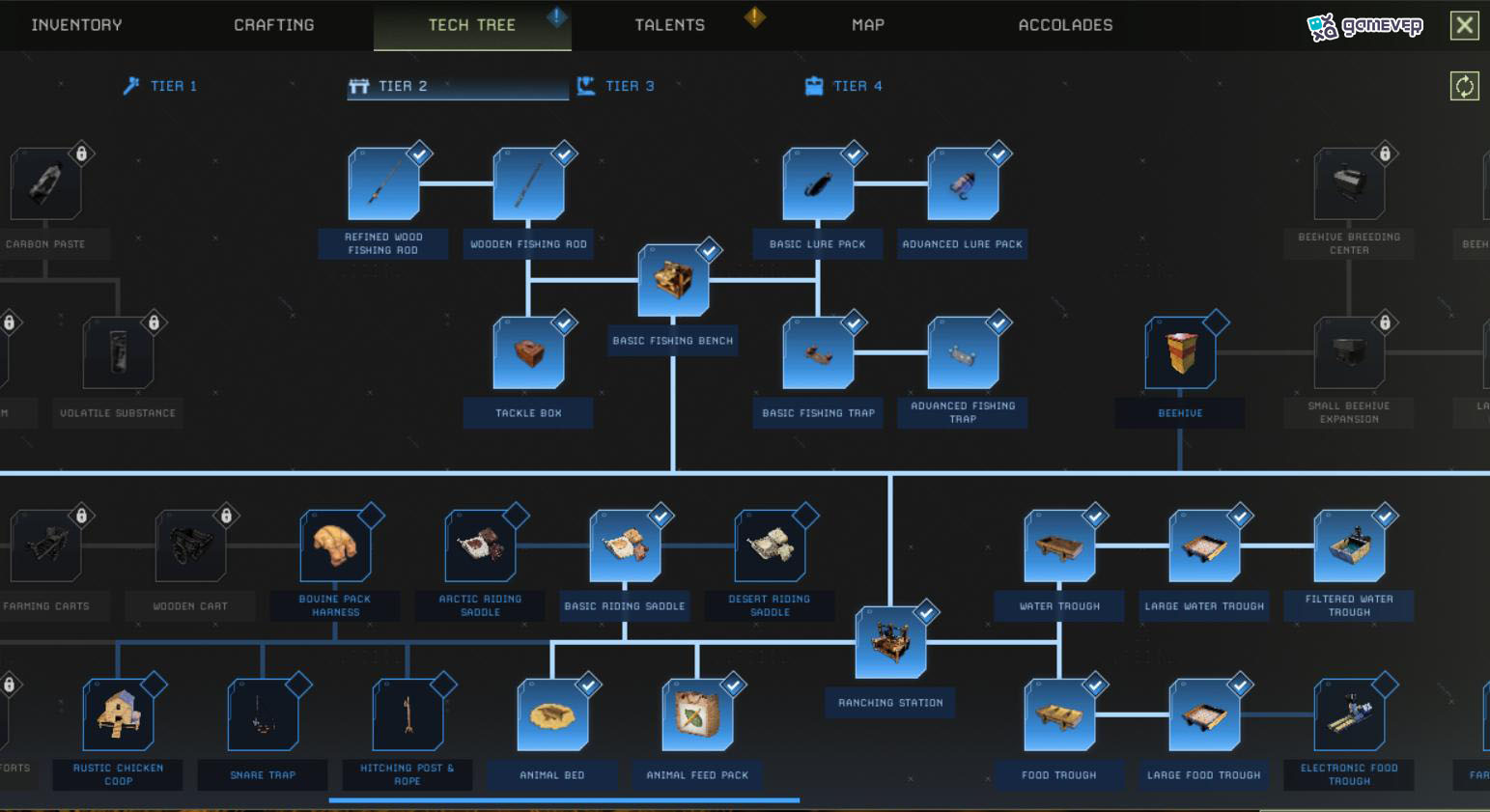
Task: Select the Arctic Riding Saddle icon
Action: 480,546
